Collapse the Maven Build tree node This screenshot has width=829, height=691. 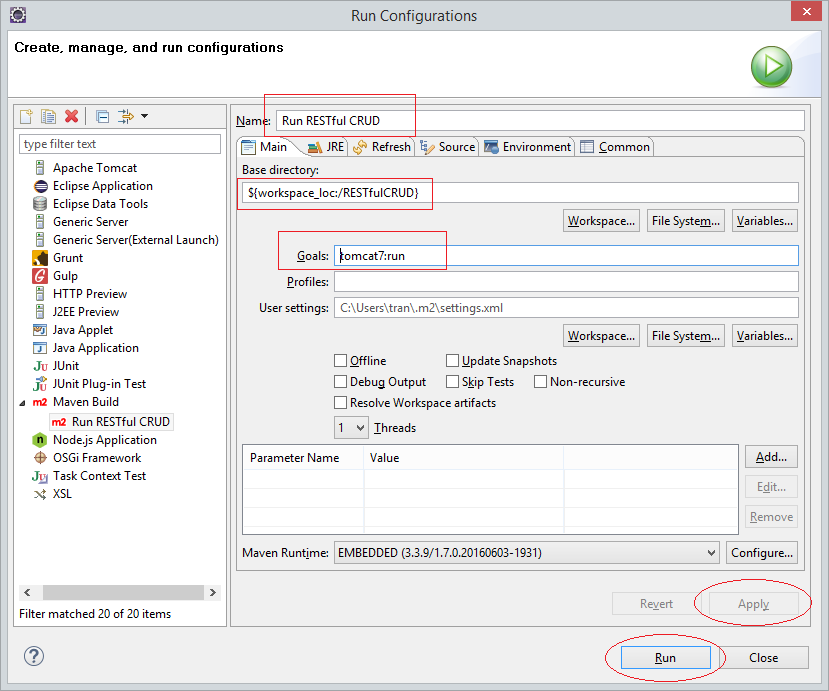pyautogui.click(x=22, y=403)
